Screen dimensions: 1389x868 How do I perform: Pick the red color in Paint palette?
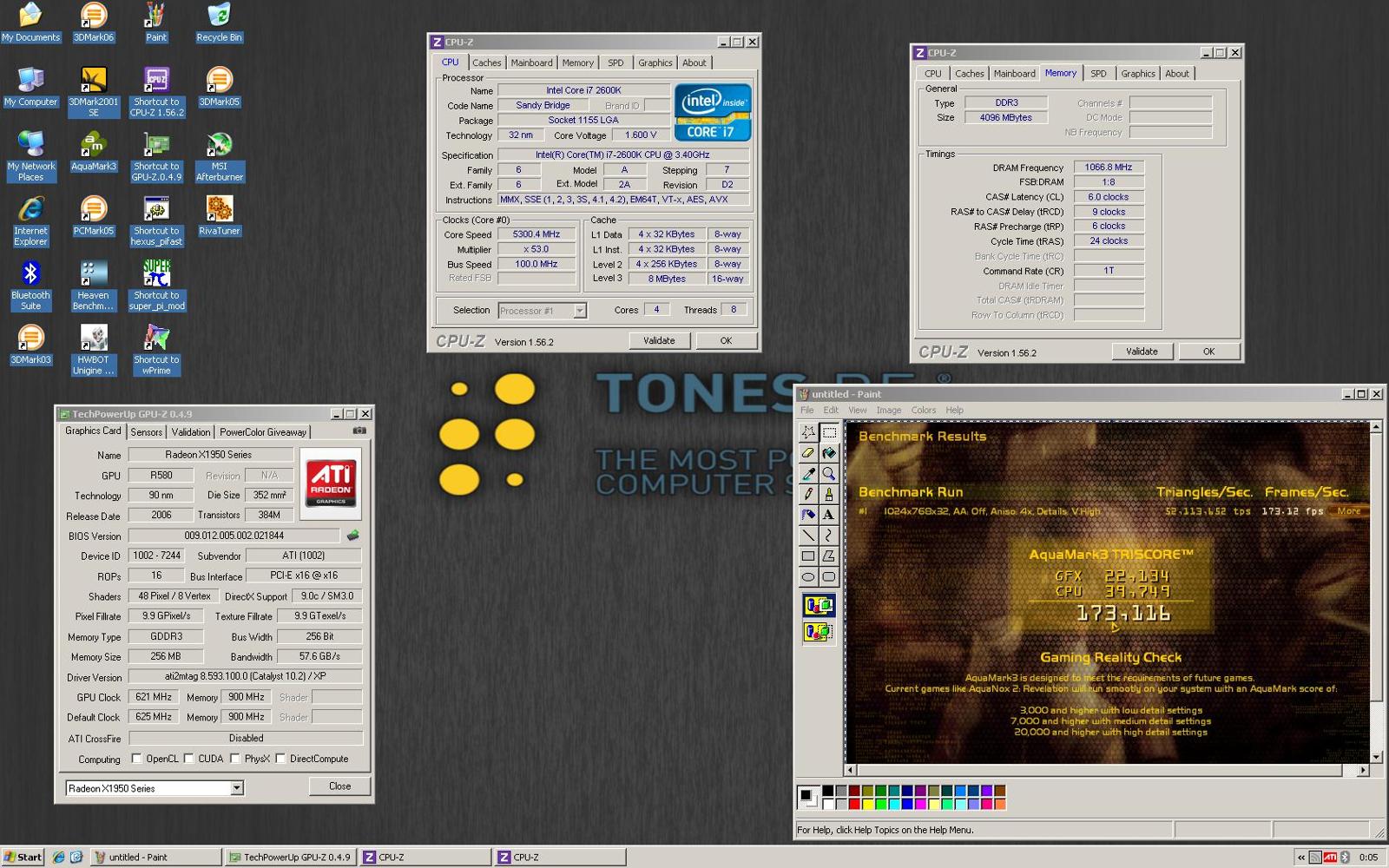click(x=854, y=804)
